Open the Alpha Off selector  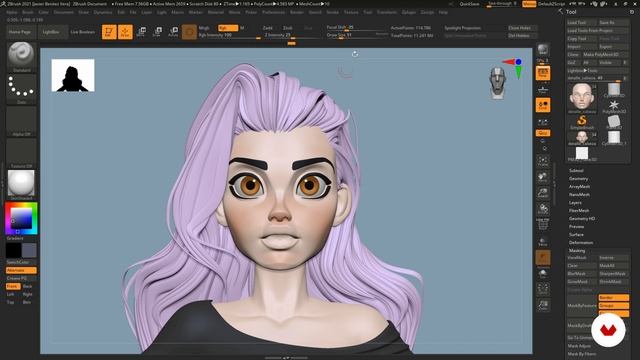point(21,121)
